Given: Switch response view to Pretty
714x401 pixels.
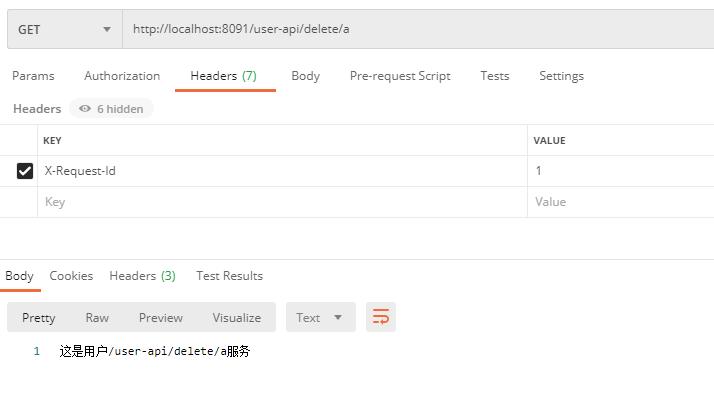Looking at the screenshot, I should (x=39, y=318).
